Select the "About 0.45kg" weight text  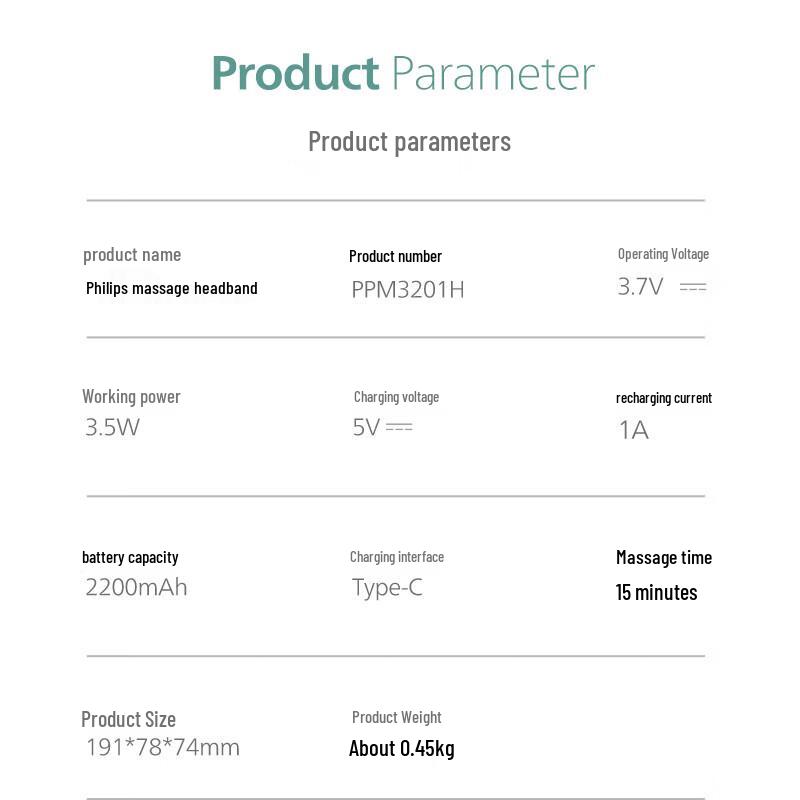click(x=402, y=748)
